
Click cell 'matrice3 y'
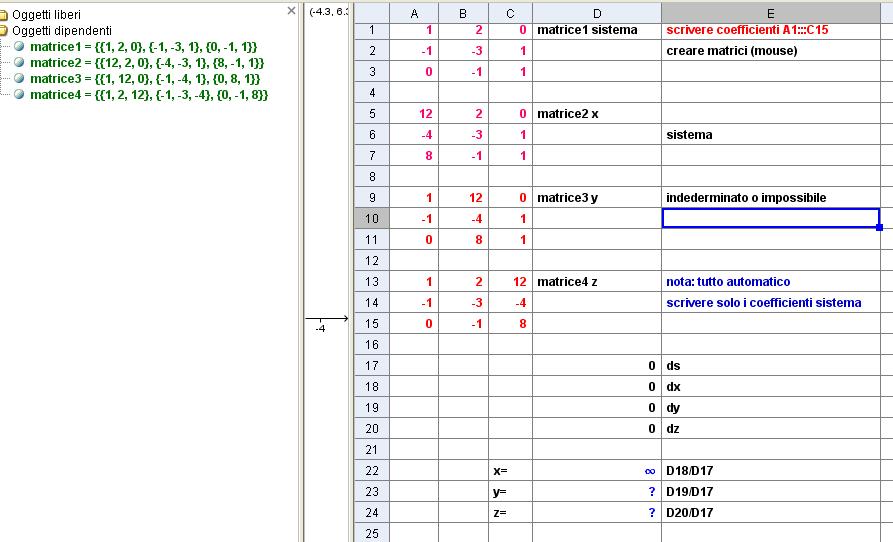pos(597,198)
